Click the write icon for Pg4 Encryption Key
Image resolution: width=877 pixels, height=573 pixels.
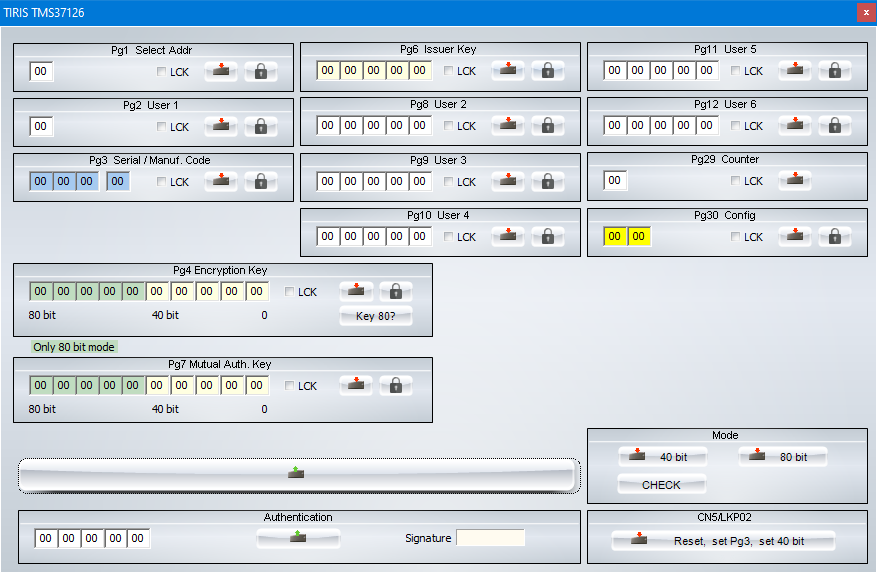click(356, 291)
